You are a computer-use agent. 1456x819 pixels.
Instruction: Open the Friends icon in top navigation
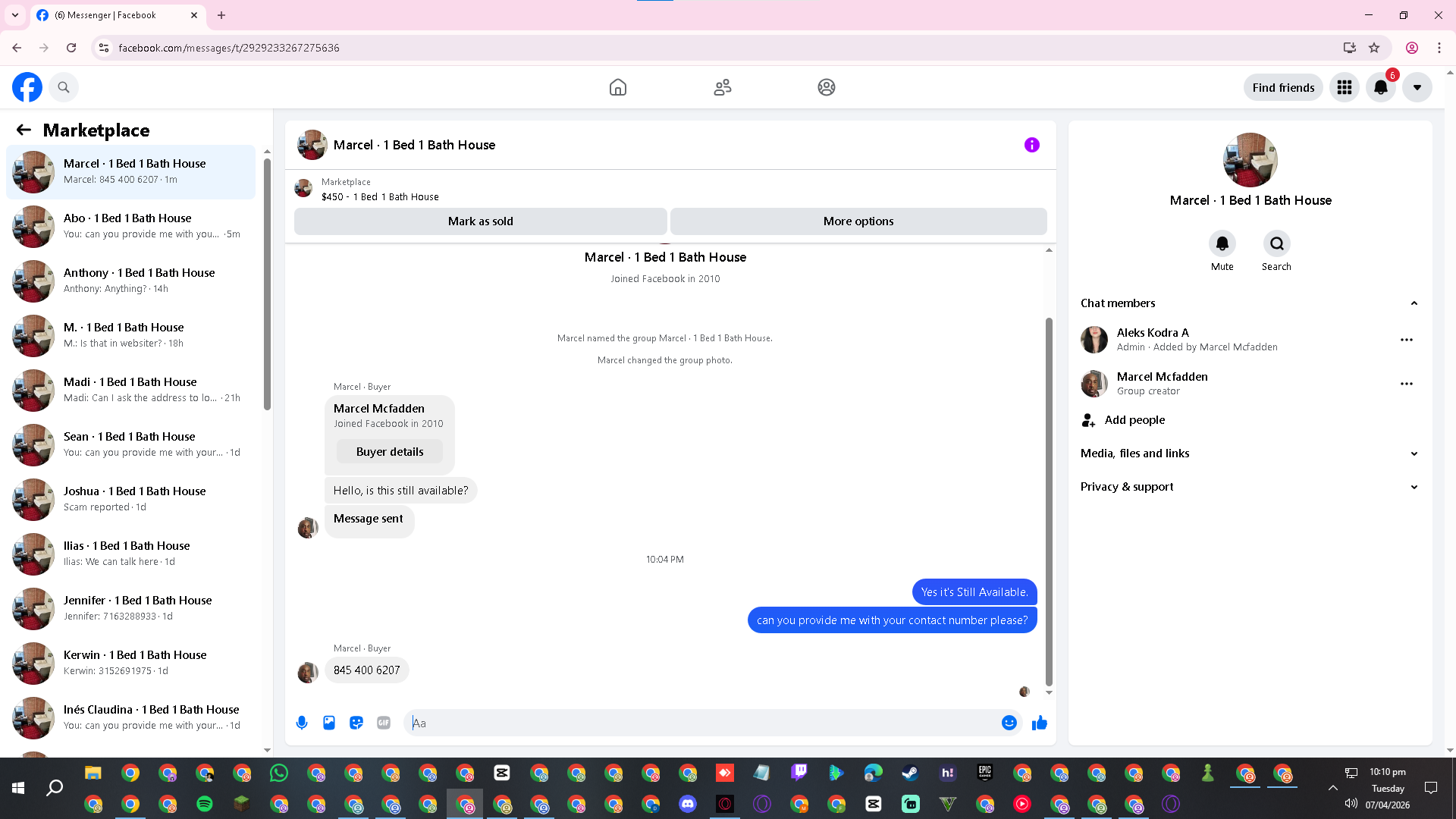[x=723, y=87]
